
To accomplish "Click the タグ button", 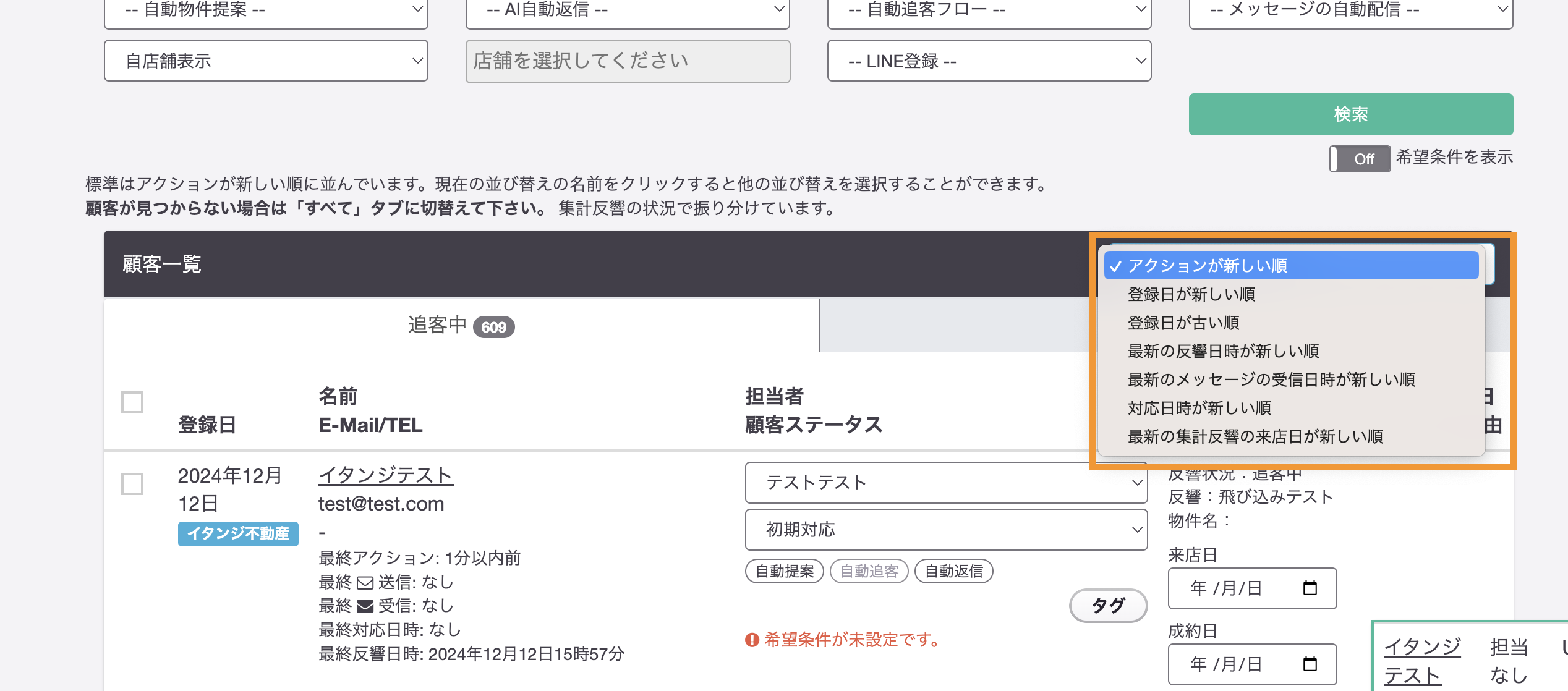I will (x=1108, y=606).
